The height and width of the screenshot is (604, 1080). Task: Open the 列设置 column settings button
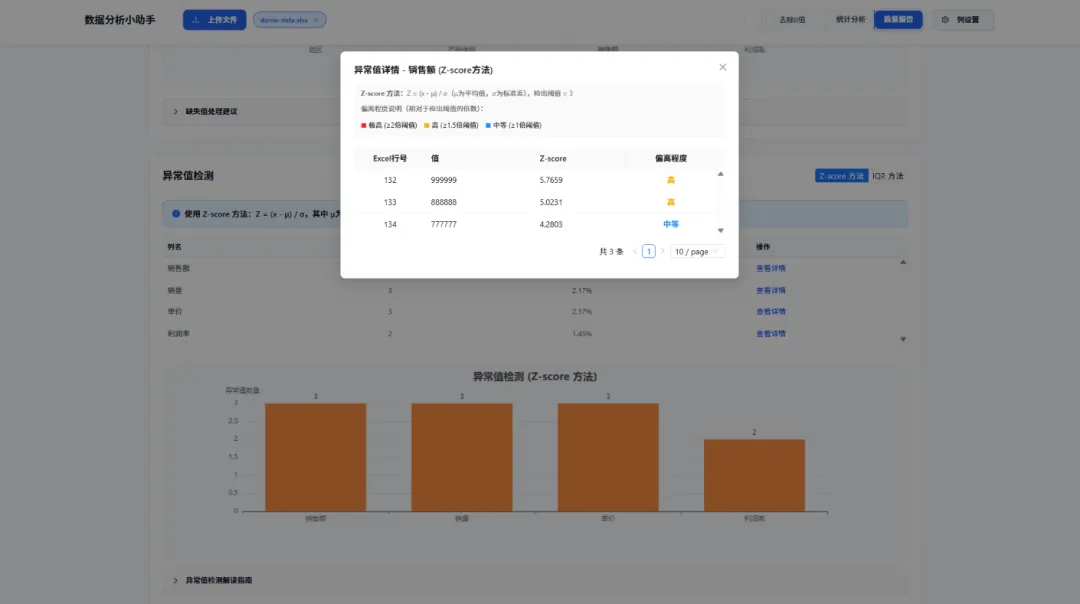click(x=962, y=20)
